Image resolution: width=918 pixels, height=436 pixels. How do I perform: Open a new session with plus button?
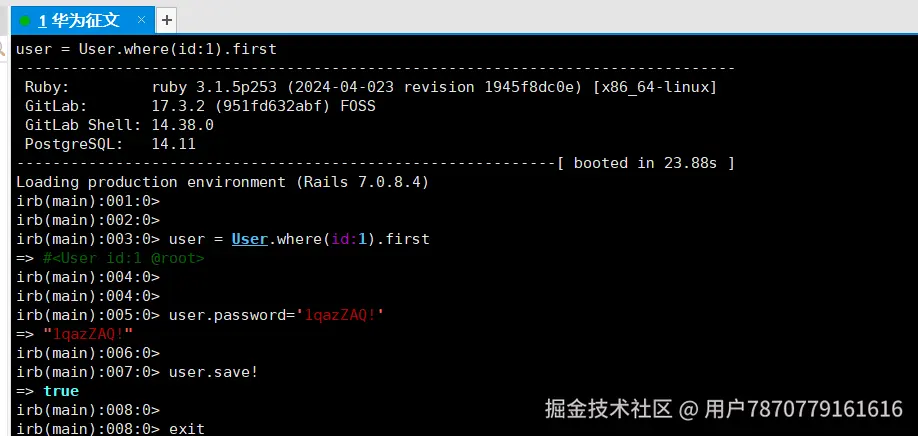click(x=167, y=20)
